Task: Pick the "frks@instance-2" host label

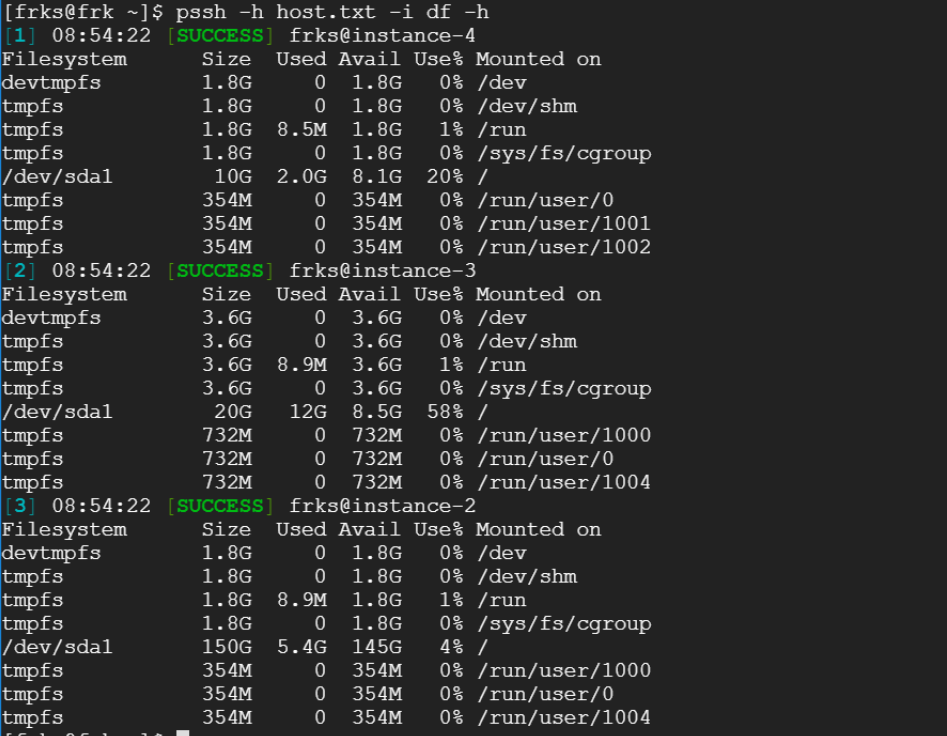Action: click(x=382, y=506)
